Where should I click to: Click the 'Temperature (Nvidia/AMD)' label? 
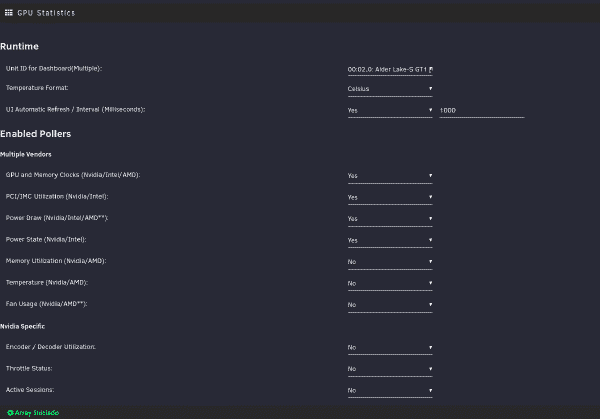pyautogui.click(x=47, y=282)
